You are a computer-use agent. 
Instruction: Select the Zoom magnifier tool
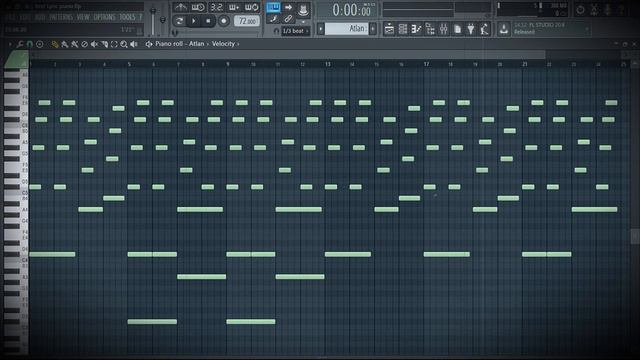coord(124,44)
